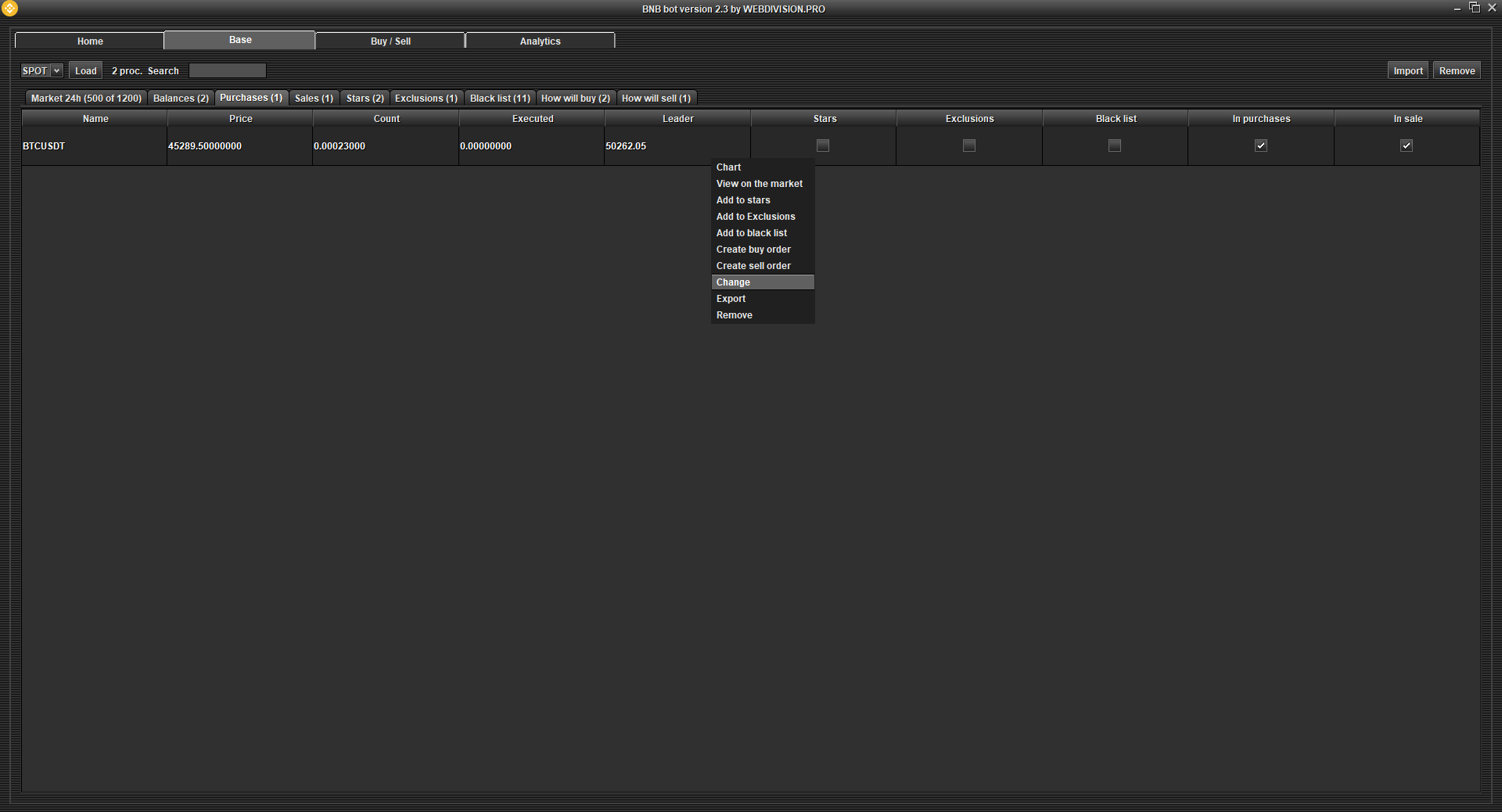This screenshot has width=1502, height=812.
Task: Open Chart from the context menu
Action: [x=728, y=167]
